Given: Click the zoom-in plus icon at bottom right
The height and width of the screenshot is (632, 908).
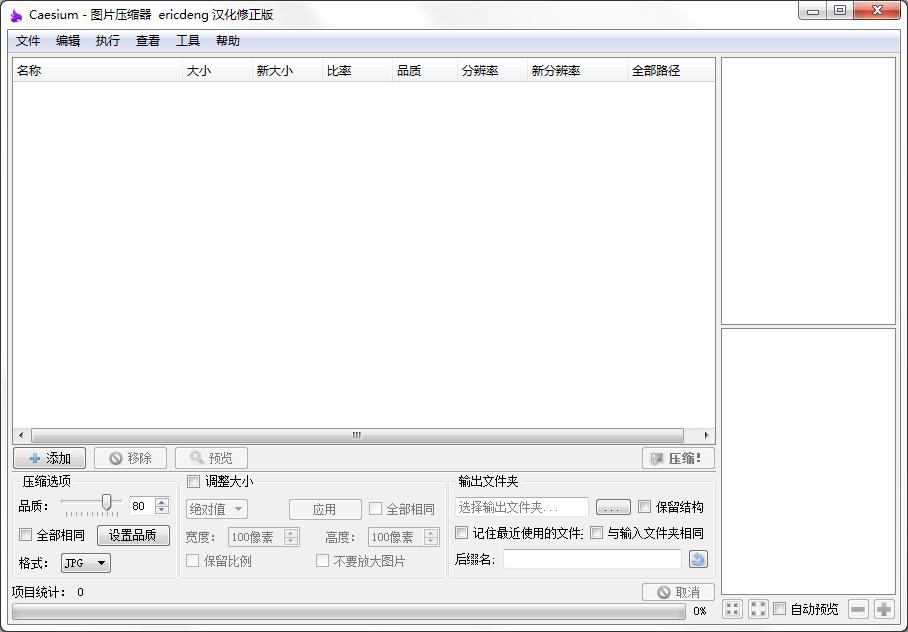Looking at the screenshot, I should click(x=884, y=608).
